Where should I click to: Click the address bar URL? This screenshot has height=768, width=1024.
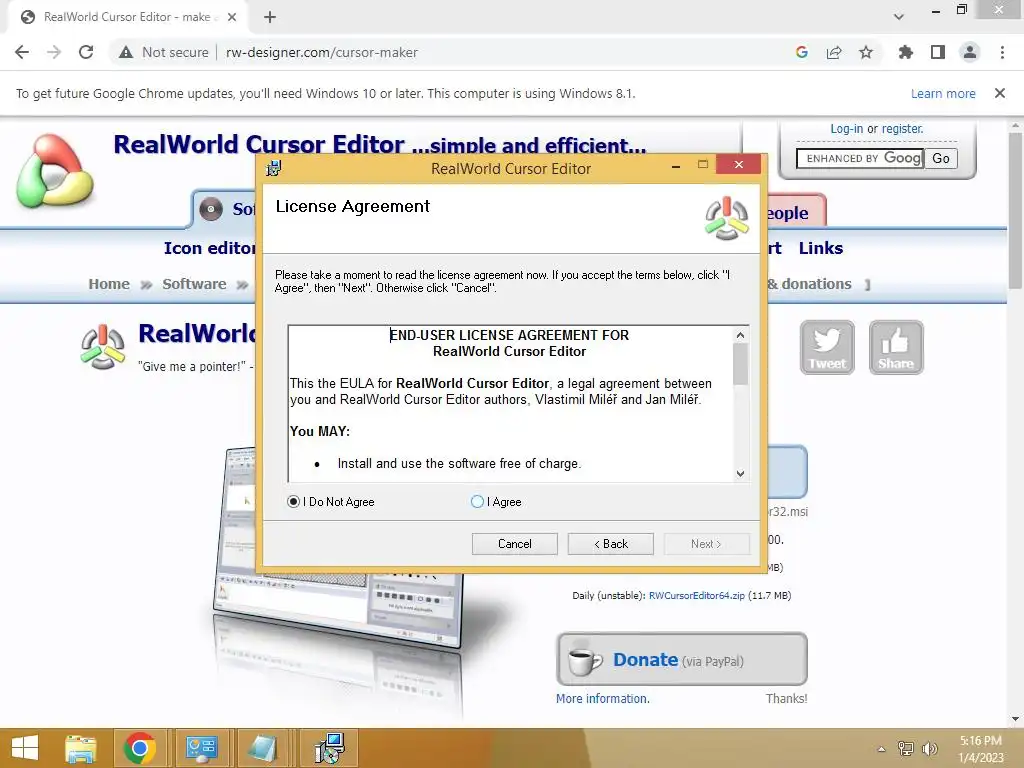pos(322,52)
